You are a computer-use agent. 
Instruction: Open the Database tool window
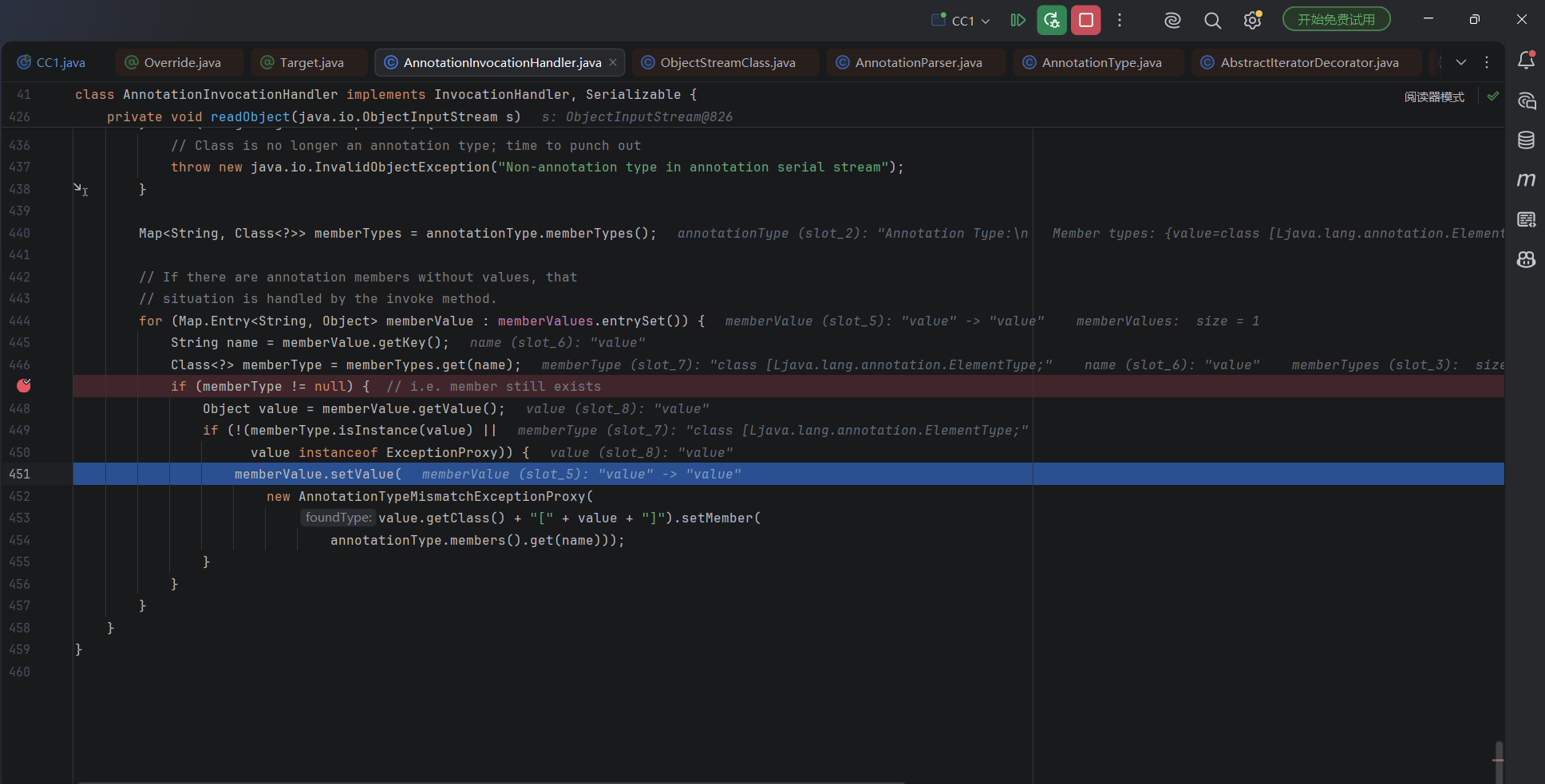pyautogui.click(x=1526, y=140)
